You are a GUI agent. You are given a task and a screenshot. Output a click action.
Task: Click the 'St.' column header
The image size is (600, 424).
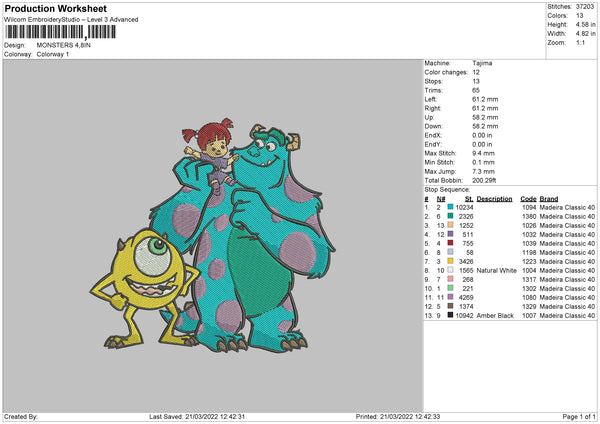click(x=469, y=199)
